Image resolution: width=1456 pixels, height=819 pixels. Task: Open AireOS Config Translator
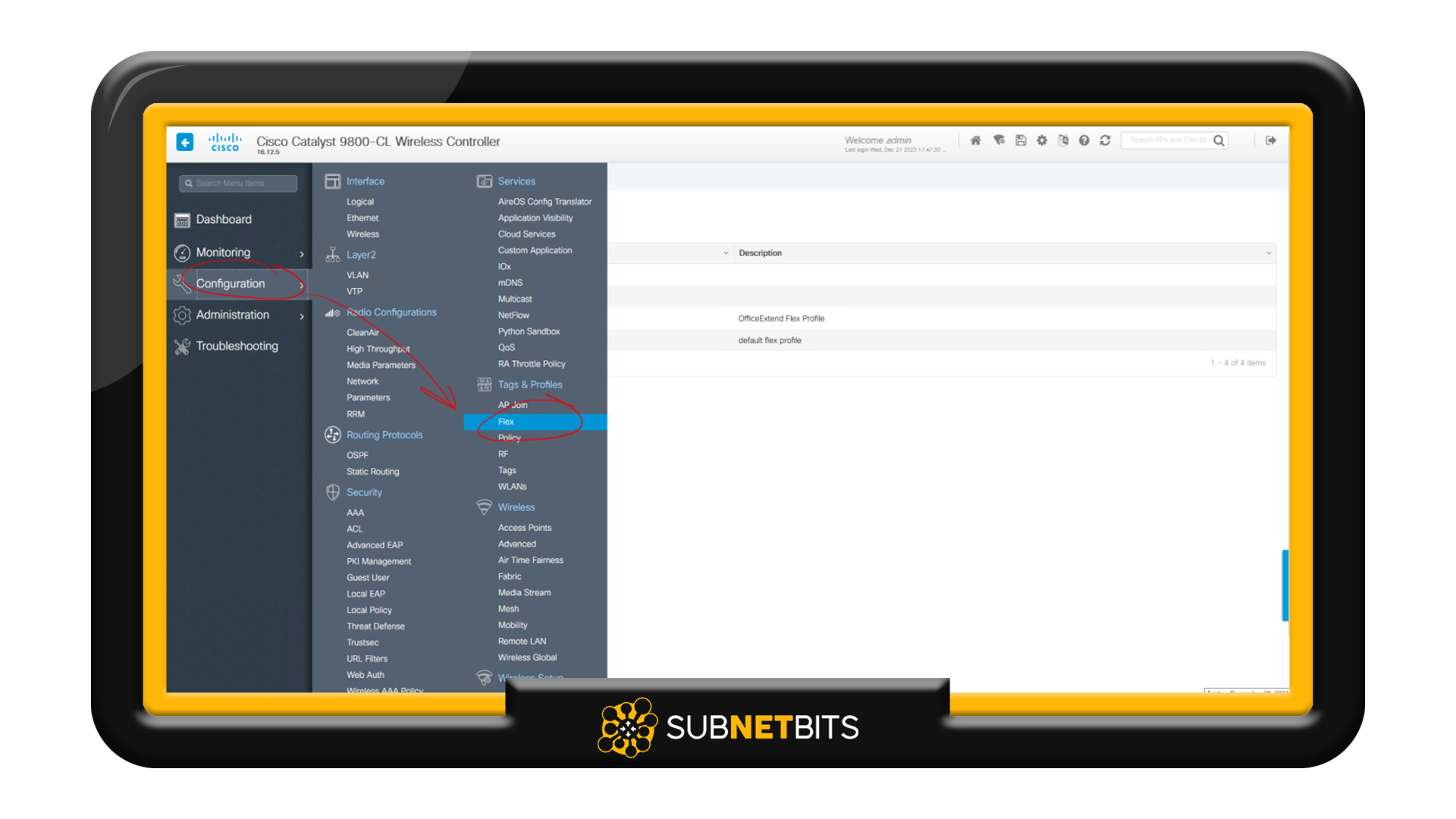[x=544, y=202]
